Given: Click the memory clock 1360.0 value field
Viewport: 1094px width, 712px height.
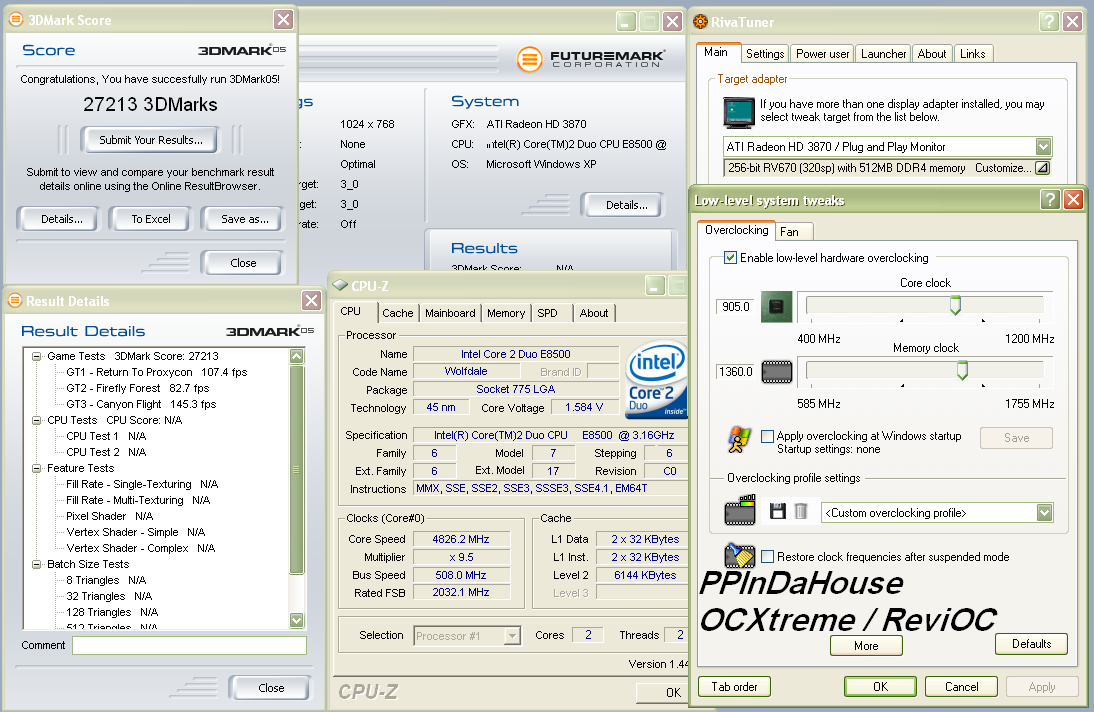Looking at the screenshot, I should (735, 372).
